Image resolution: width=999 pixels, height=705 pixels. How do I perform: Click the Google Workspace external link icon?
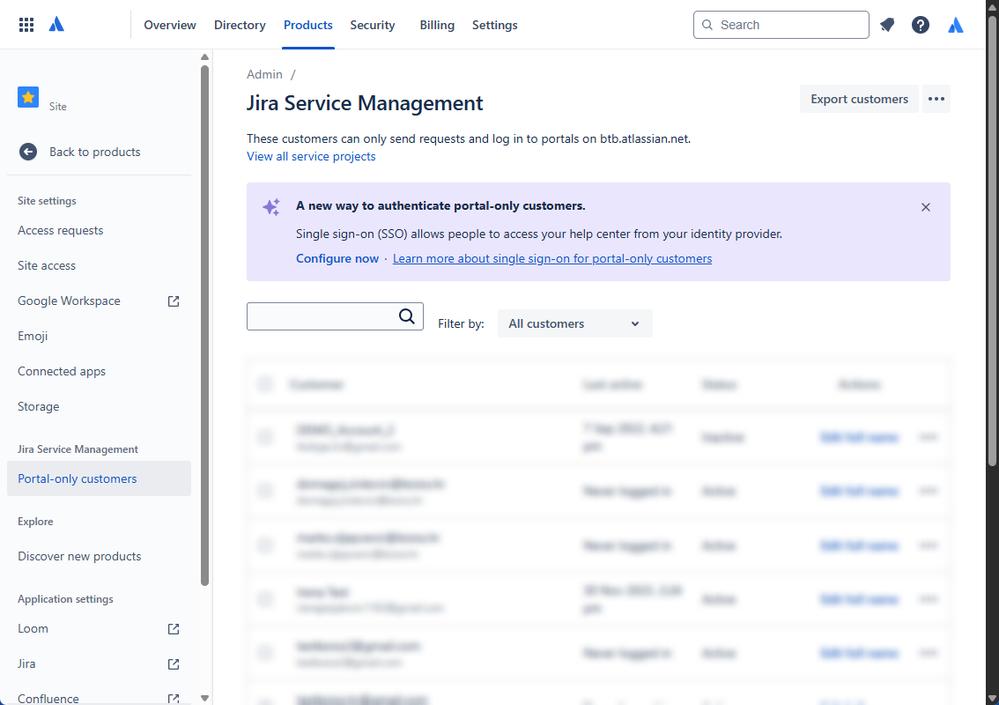tap(173, 301)
